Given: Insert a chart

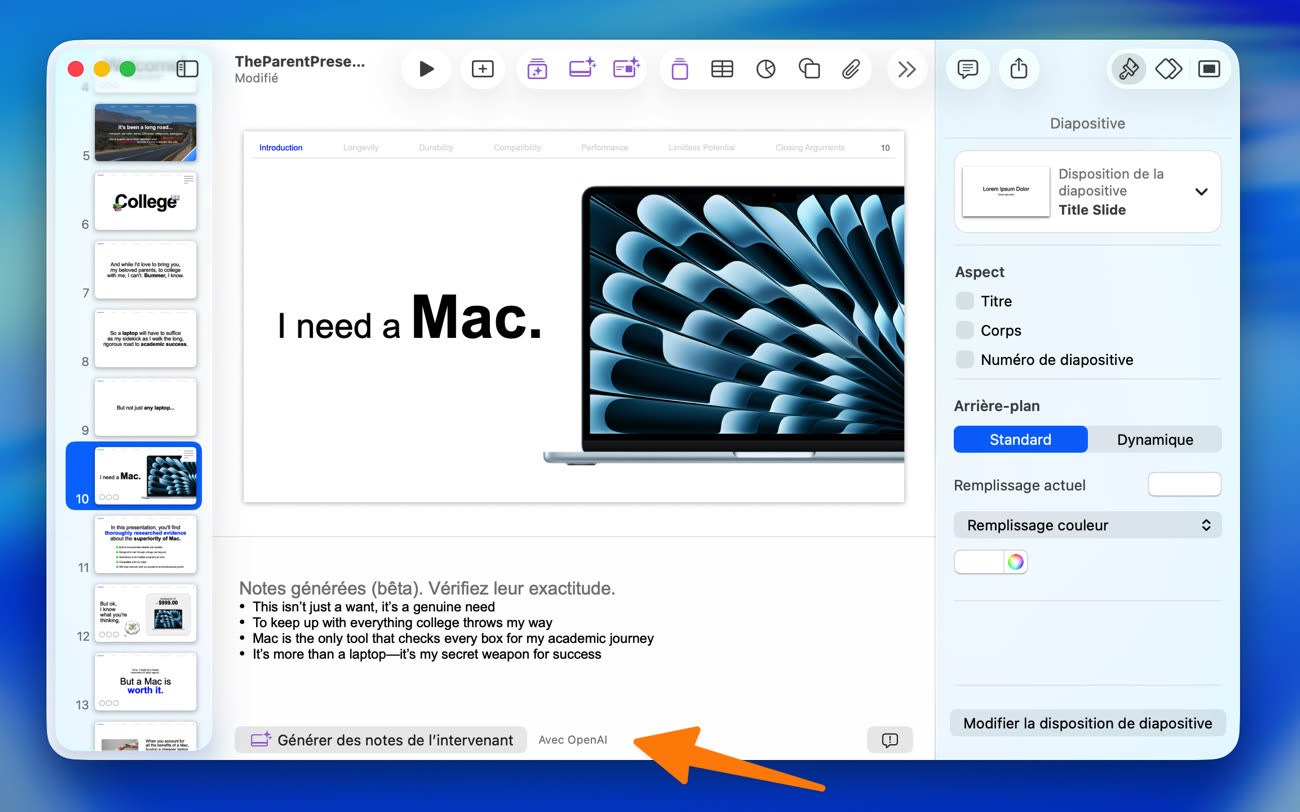Looking at the screenshot, I should [766, 69].
